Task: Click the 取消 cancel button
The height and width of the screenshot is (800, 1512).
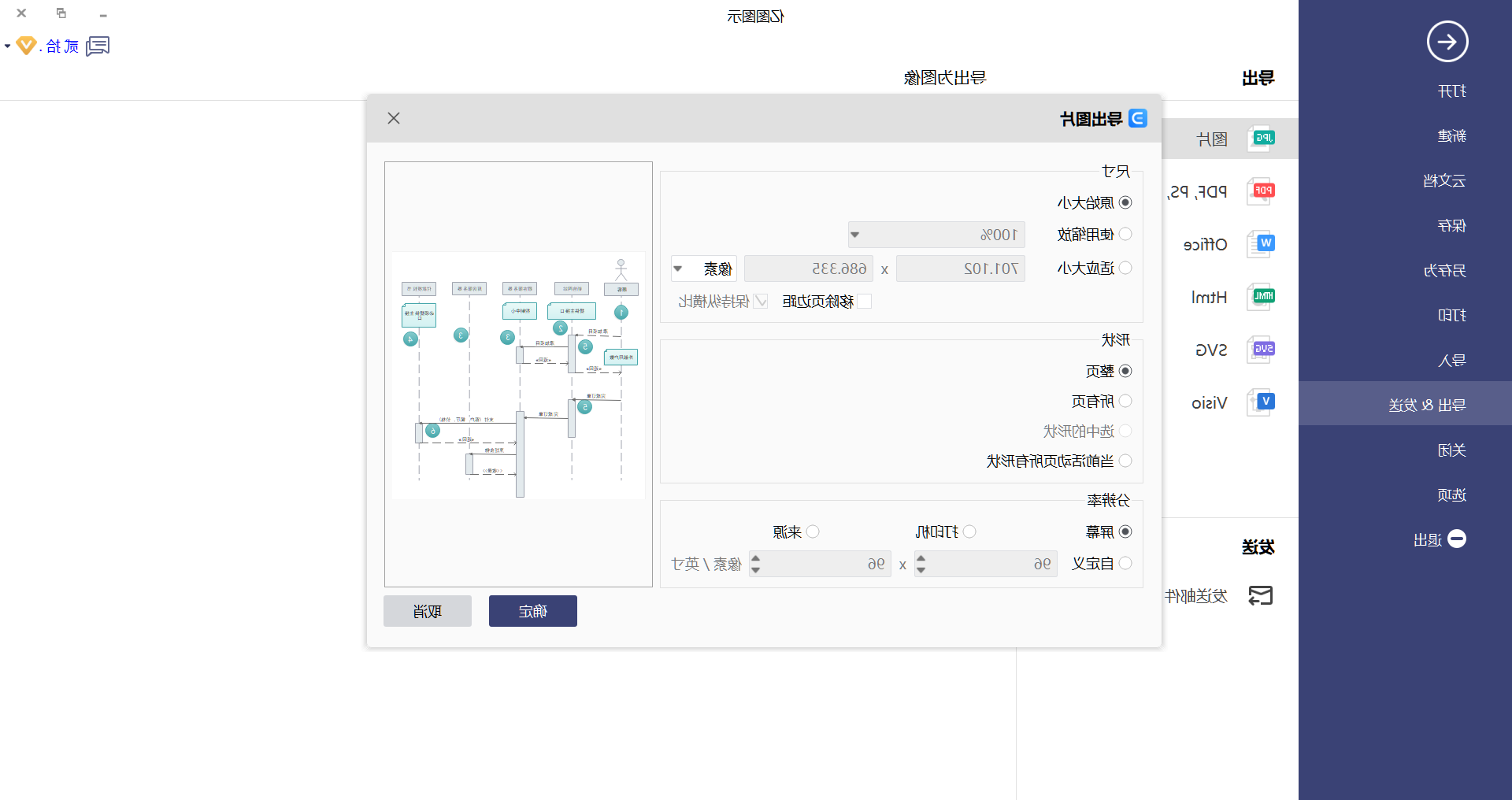Action: pos(428,611)
